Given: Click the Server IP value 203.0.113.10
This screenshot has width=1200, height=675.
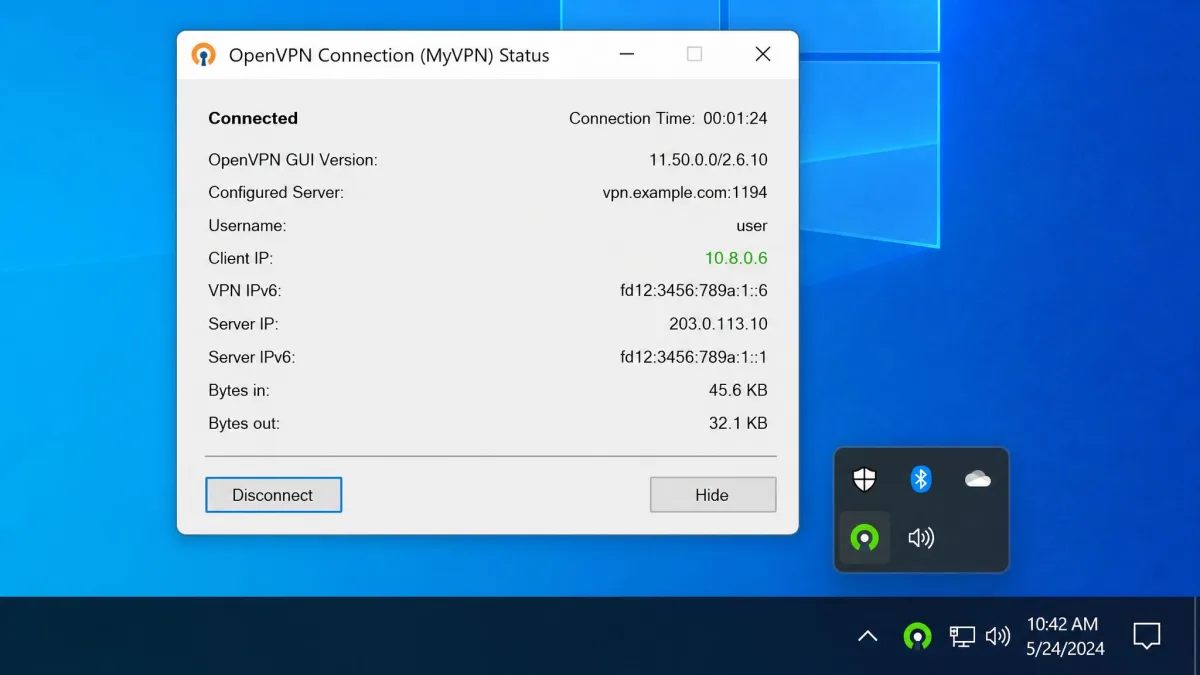Looking at the screenshot, I should pyautogui.click(x=718, y=324).
